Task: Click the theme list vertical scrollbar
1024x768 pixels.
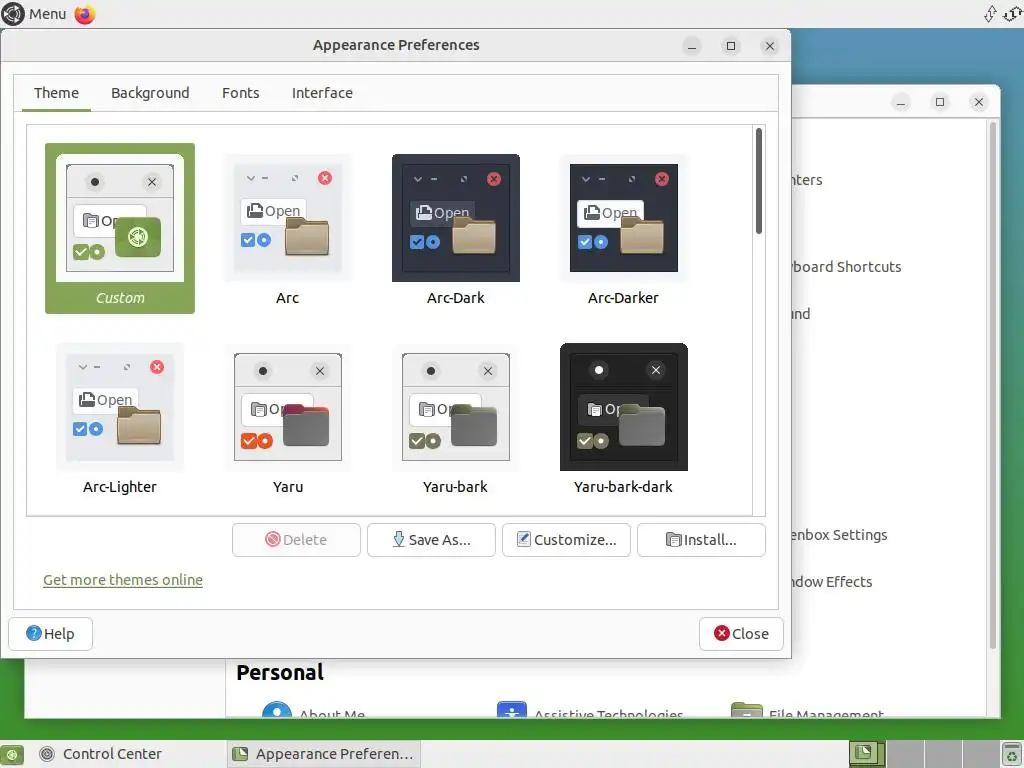Action: (758, 181)
